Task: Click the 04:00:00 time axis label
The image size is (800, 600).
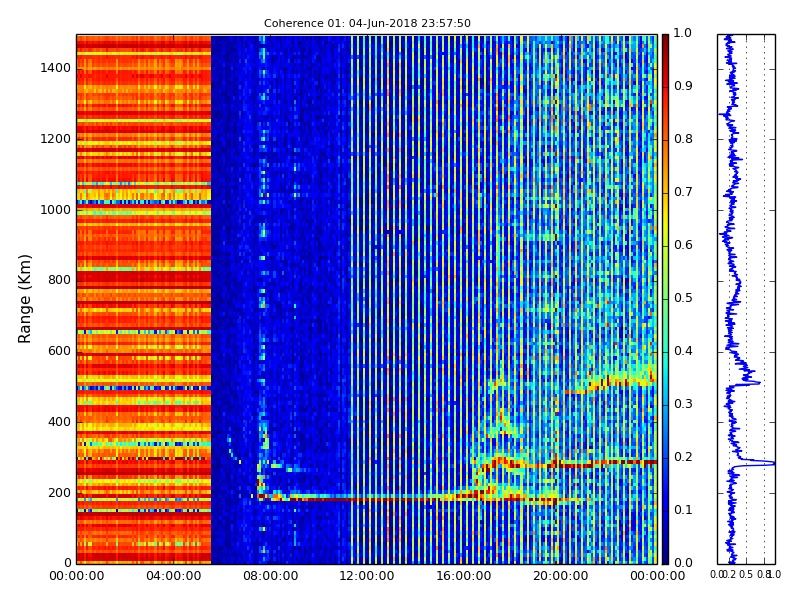Action: (x=173, y=577)
